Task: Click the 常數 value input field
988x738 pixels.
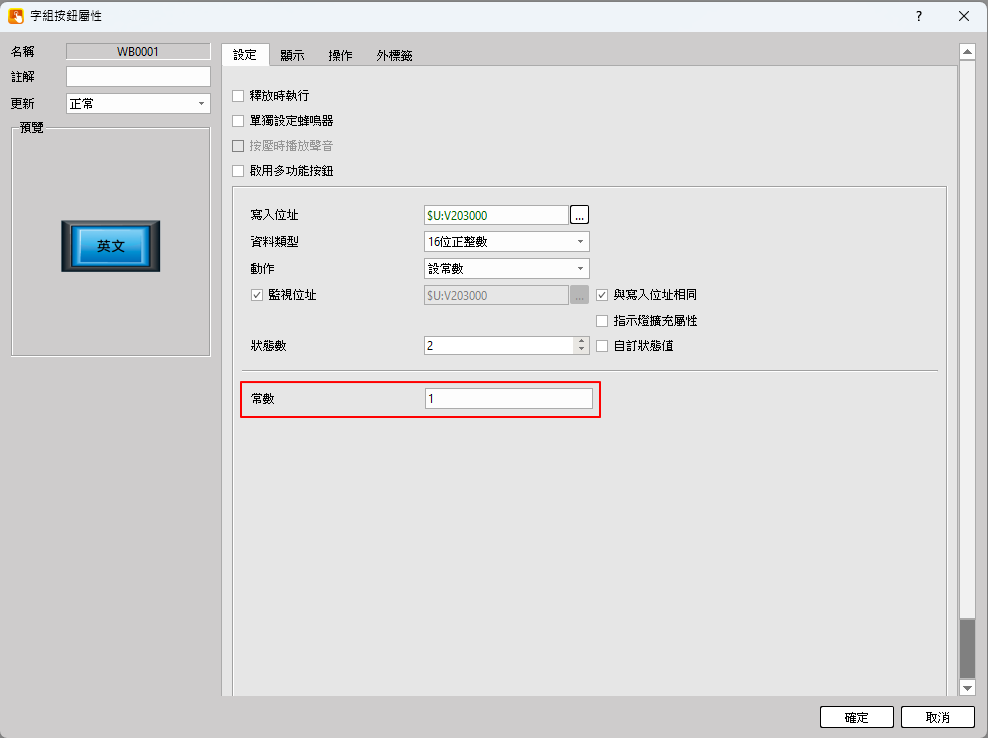Action: point(508,399)
